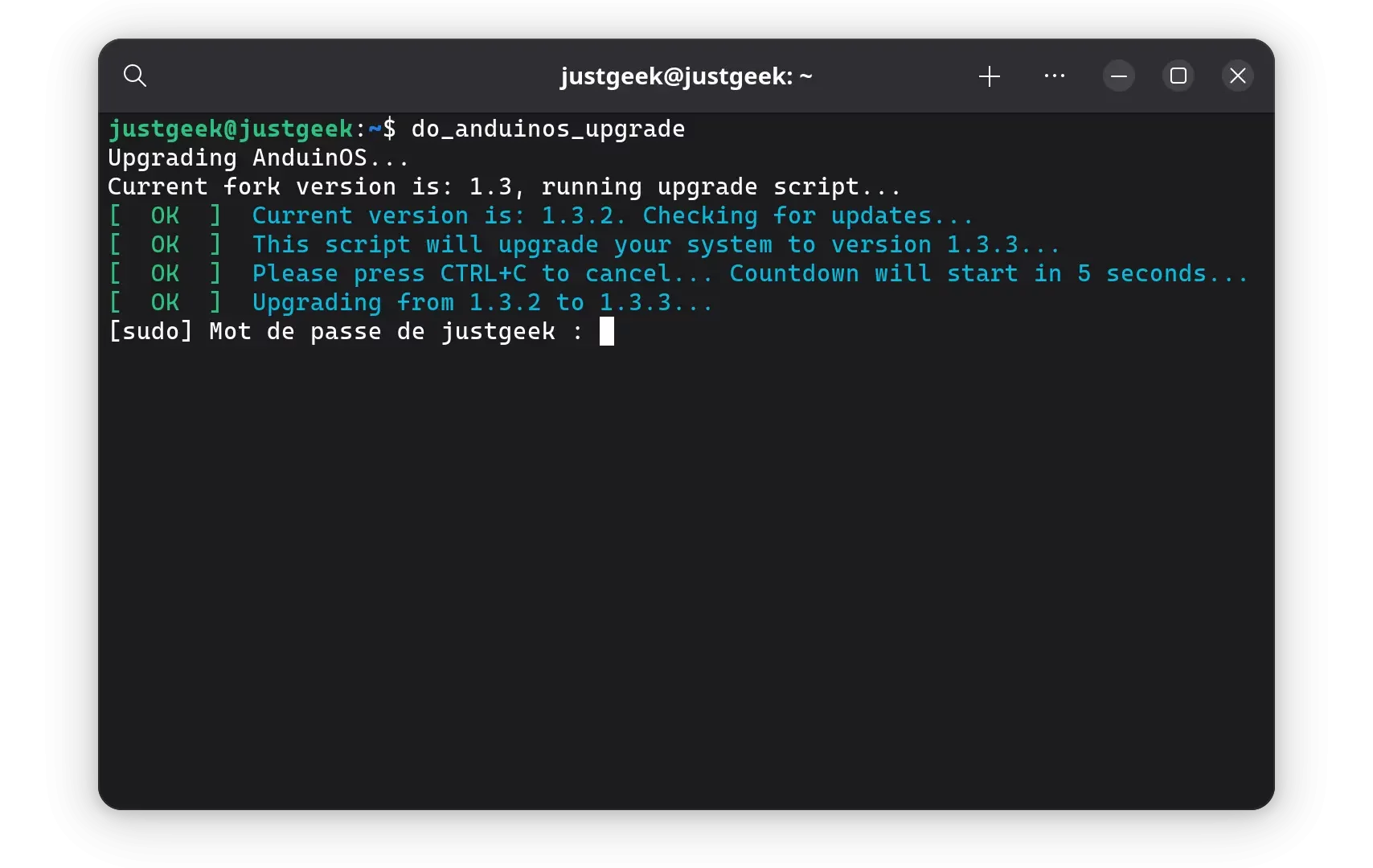Click the '[sudo] Mot de passe de justgeek' prompt
The width and height of the screenshot is (1373, 868).
tap(346, 332)
